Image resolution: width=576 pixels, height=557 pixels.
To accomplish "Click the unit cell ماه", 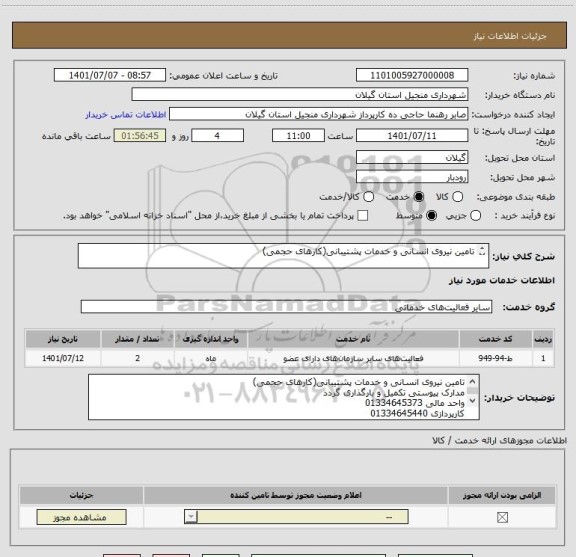I will [x=210, y=358].
